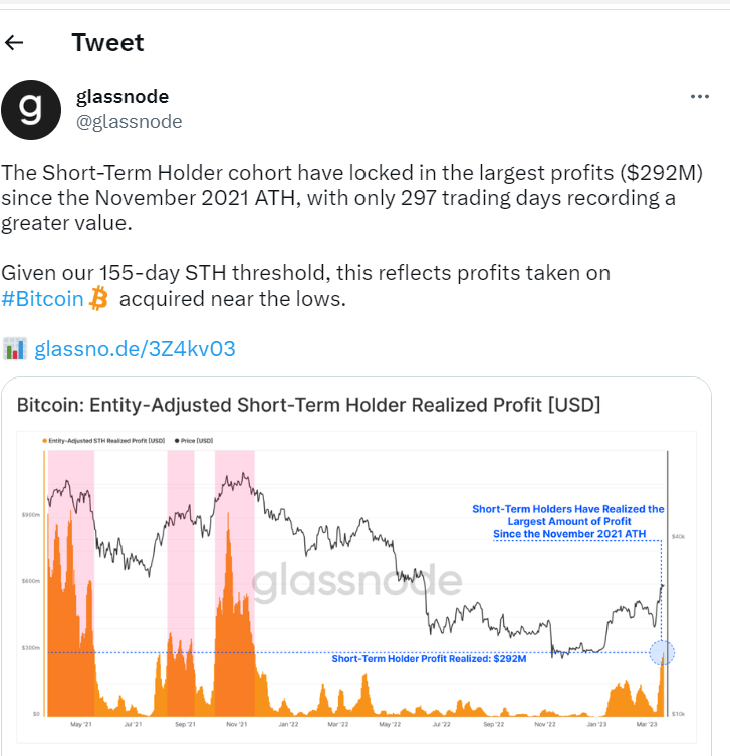Open the glassnode profile avatar
Viewport: 730px width, 756px height.
click(31, 110)
